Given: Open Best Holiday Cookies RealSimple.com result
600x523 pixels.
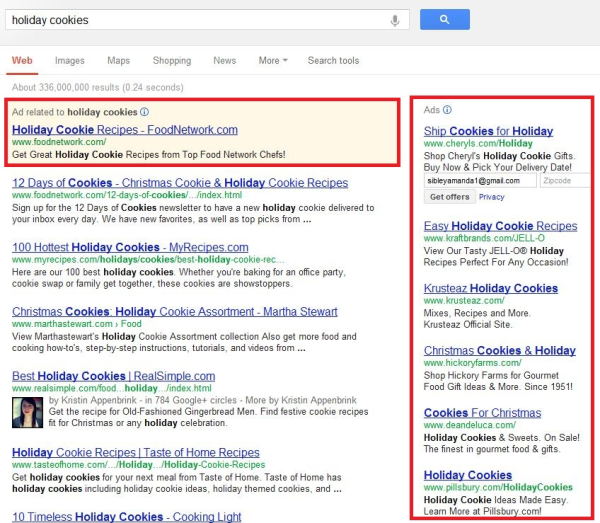Looking at the screenshot, I should (113, 376).
